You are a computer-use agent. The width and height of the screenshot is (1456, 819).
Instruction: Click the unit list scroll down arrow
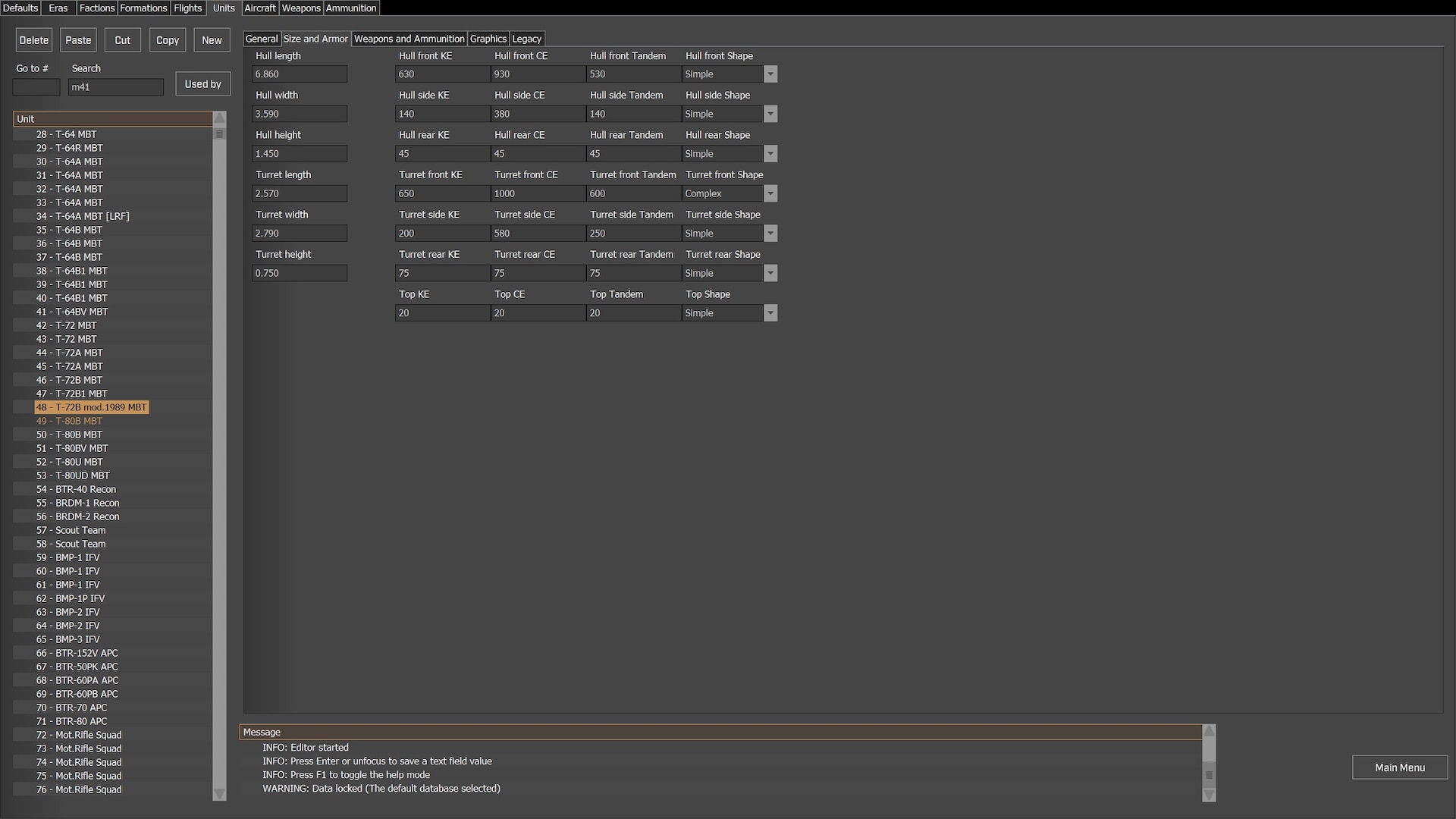[220, 794]
